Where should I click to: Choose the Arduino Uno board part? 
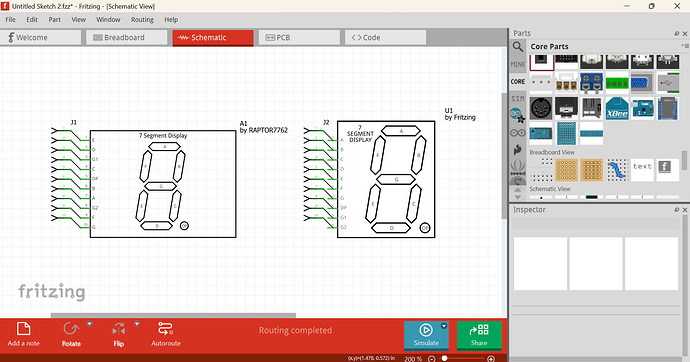[x=642, y=108]
